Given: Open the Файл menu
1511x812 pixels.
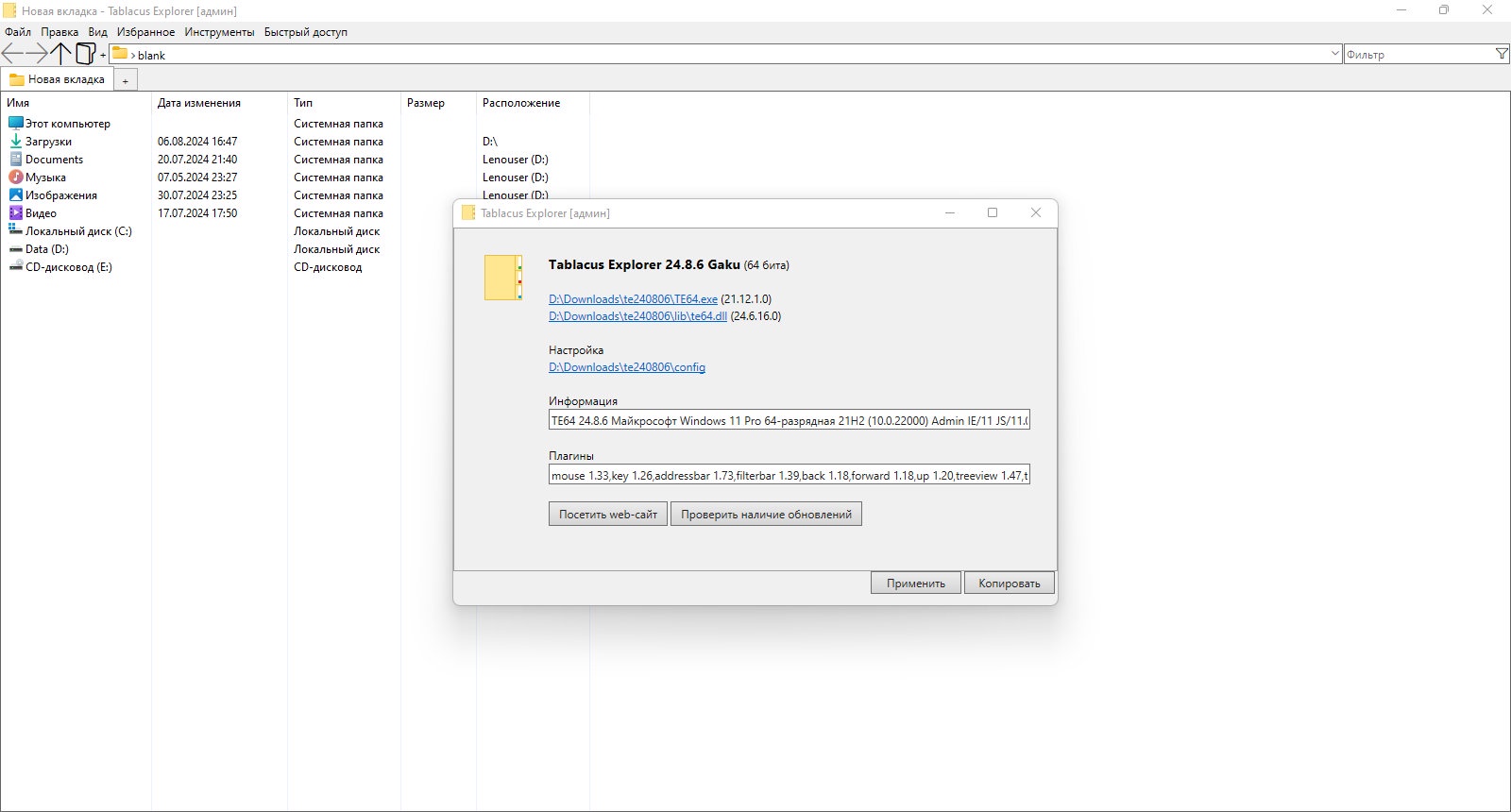Looking at the screenshot, I should [18, 32].
